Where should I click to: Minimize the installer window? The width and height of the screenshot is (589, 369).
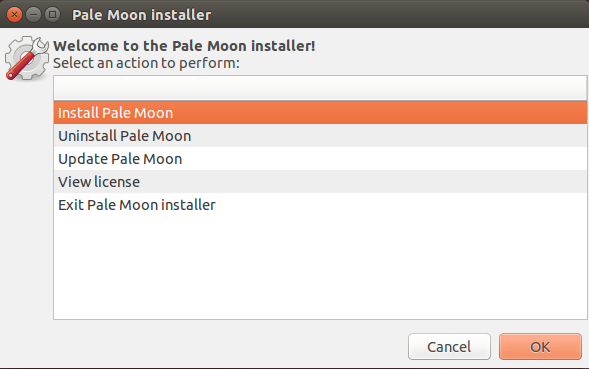pos(33,15)
